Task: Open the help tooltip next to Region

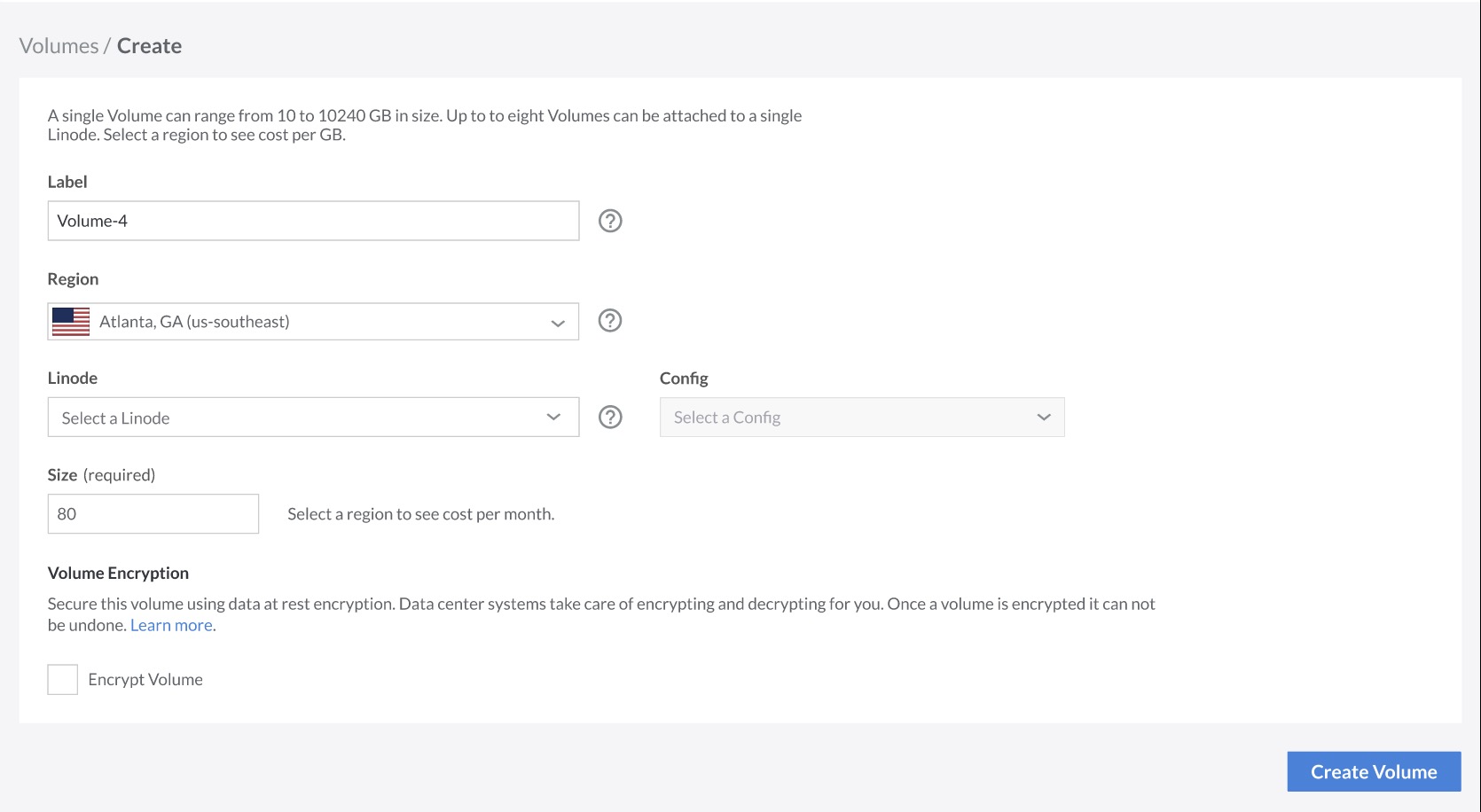Action: [x=610, y=321]
